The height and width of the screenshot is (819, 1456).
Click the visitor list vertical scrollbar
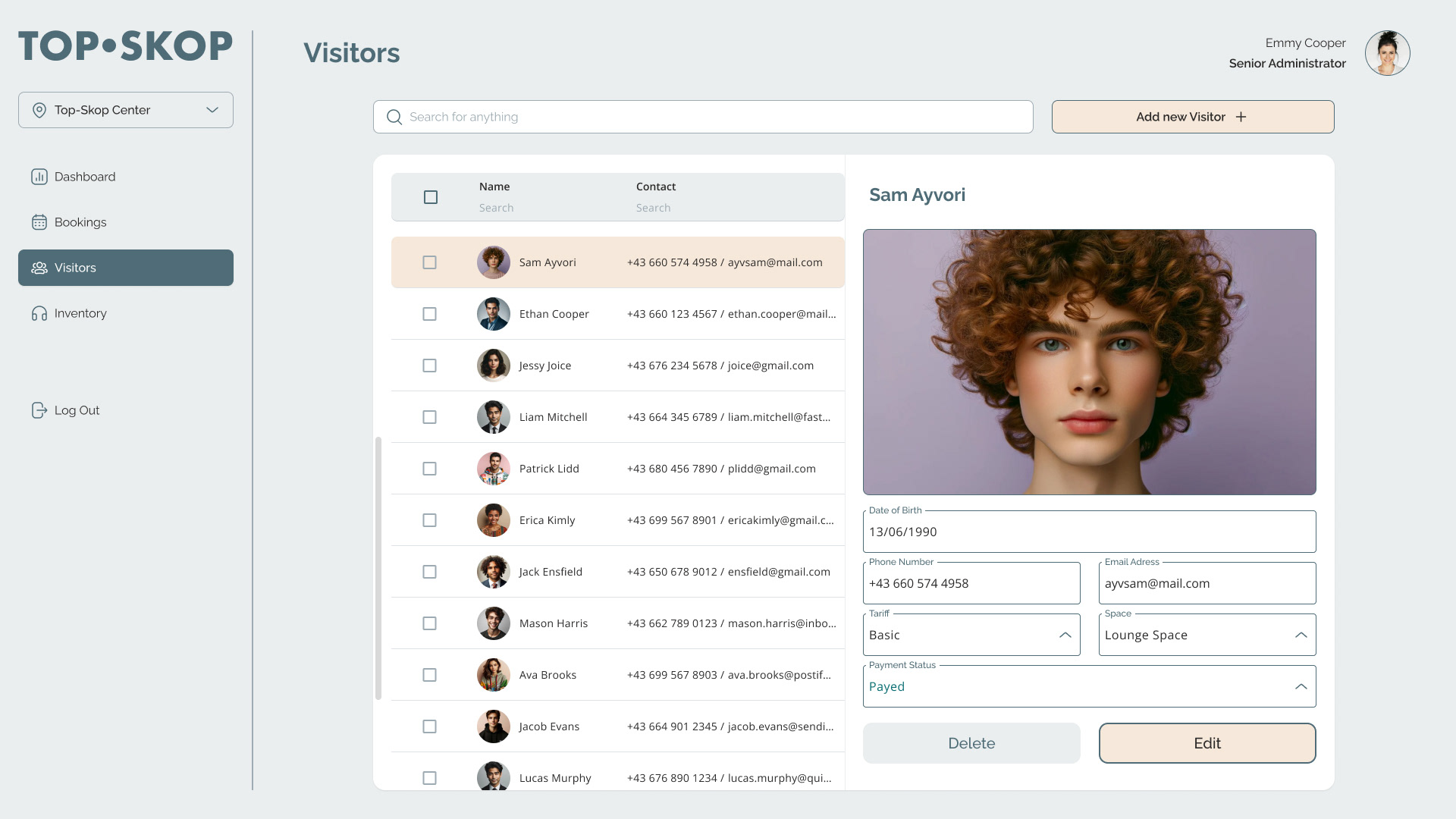pyautogui.click(x=378, y=569)
